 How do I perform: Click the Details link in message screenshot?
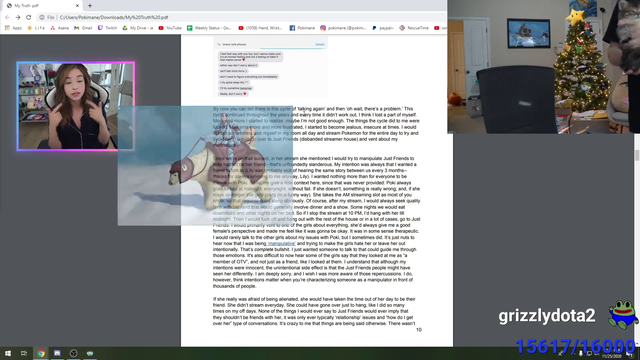pyautogui.click(x=320, y=44)
